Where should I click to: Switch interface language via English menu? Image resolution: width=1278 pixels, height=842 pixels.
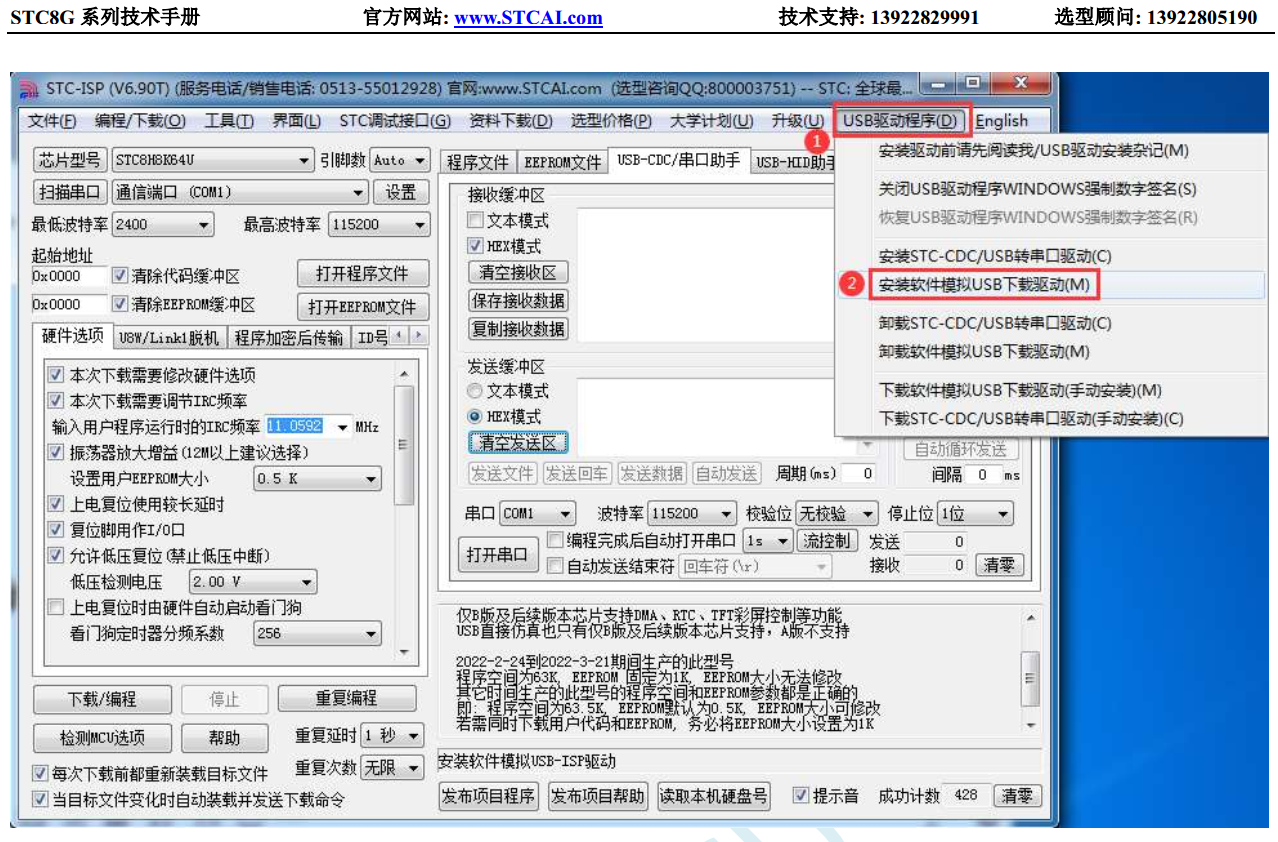point(1002,121)
